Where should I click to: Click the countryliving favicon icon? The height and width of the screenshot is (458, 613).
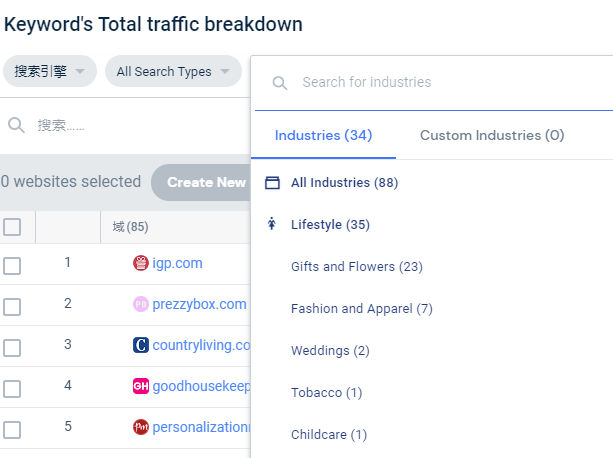tap(140, 345)
